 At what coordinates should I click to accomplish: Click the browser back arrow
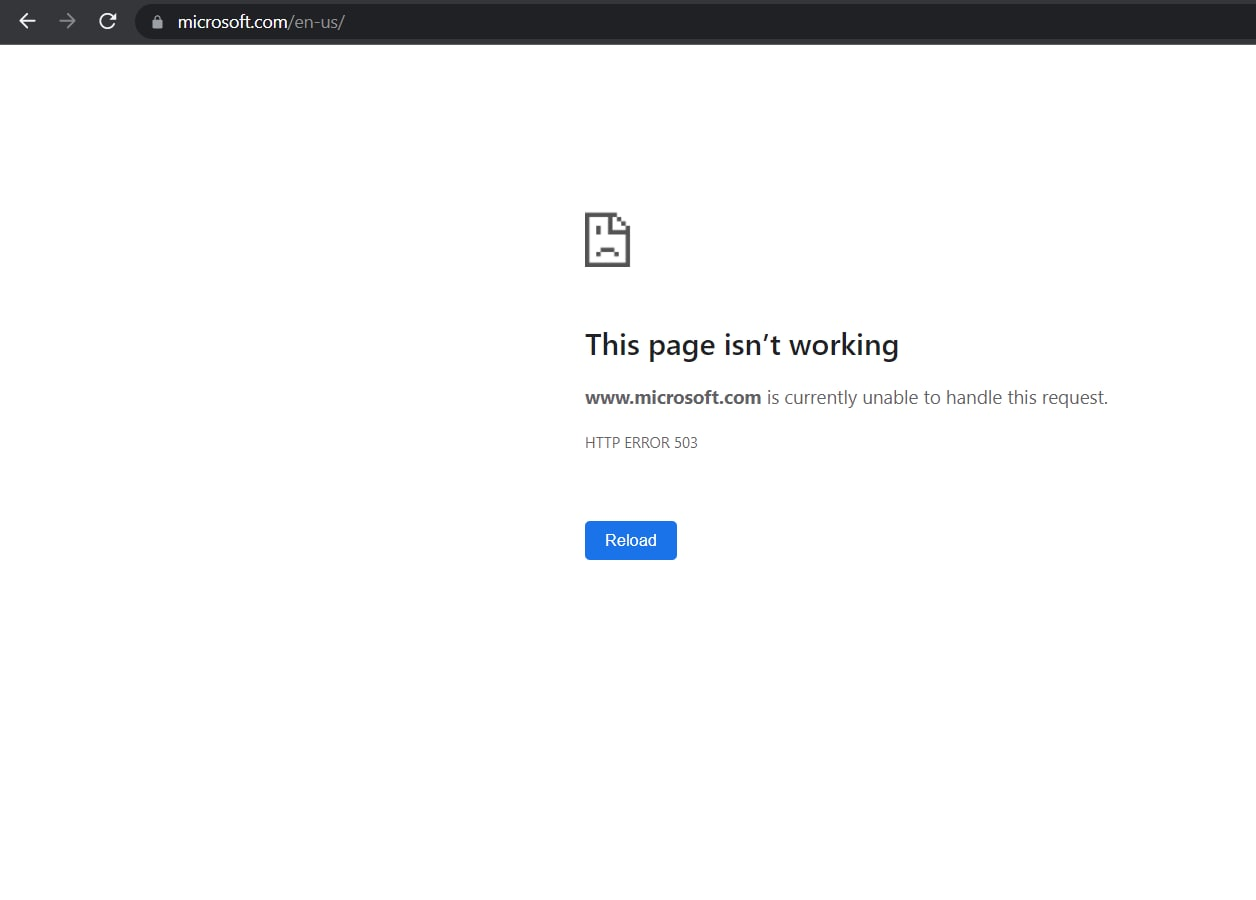(27, 21)
